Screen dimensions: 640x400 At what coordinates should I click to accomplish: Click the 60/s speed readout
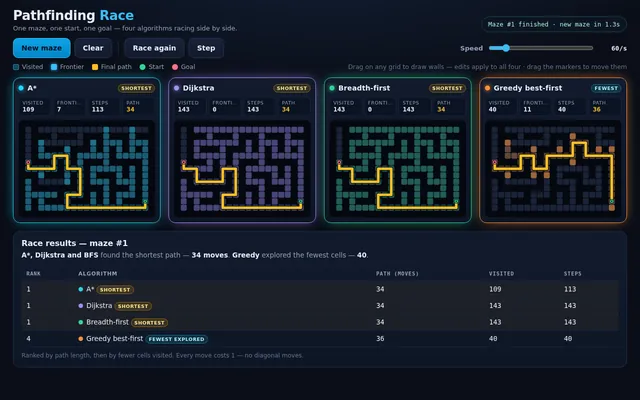(619, 48)
